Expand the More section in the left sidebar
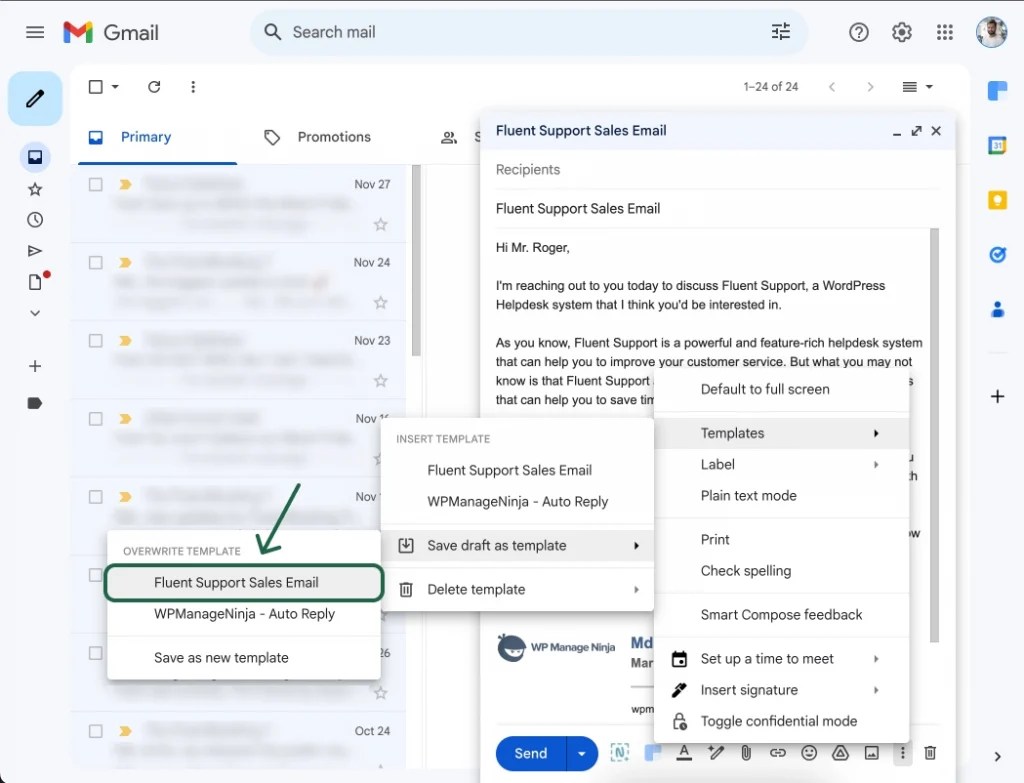 (x=35, y=313)
